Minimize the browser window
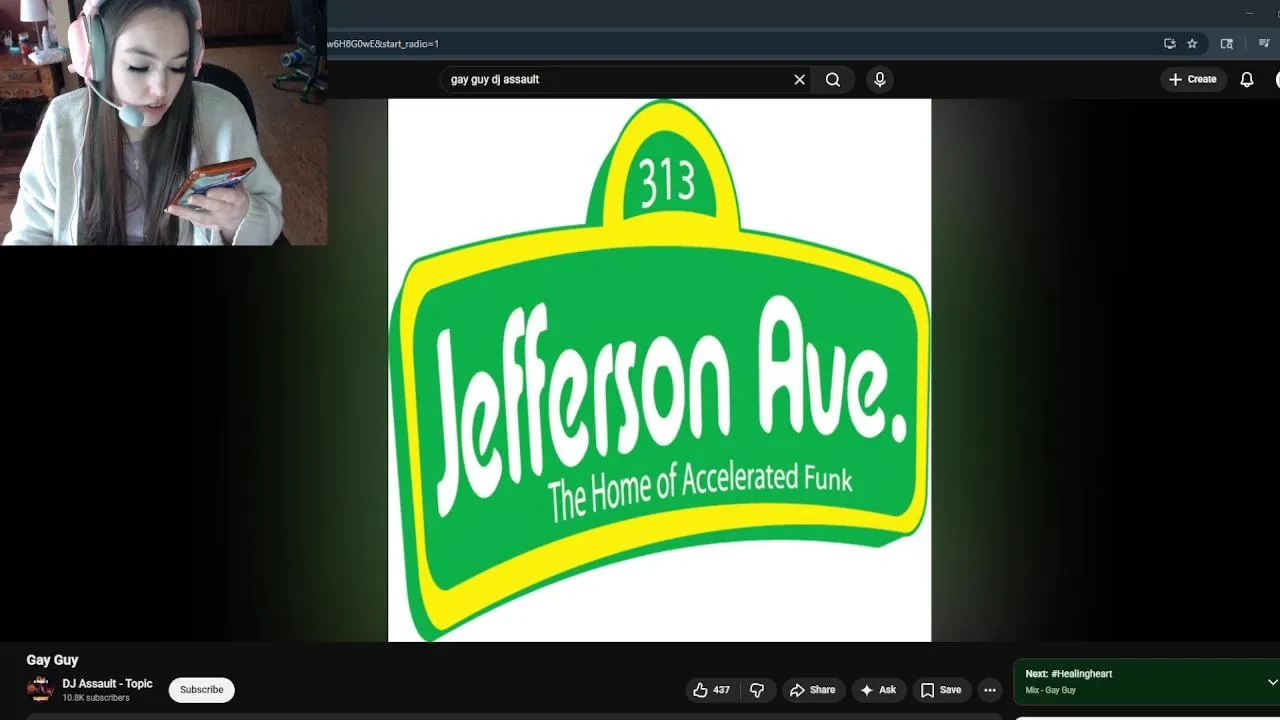 point(1249,13)
